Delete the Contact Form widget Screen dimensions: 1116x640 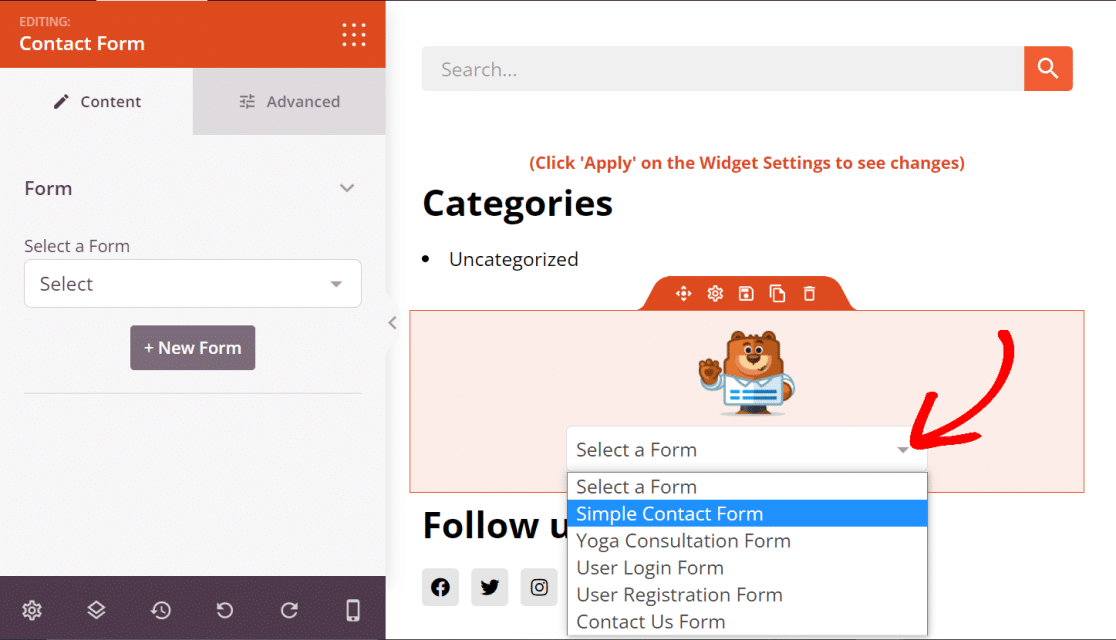coord(809,293)
